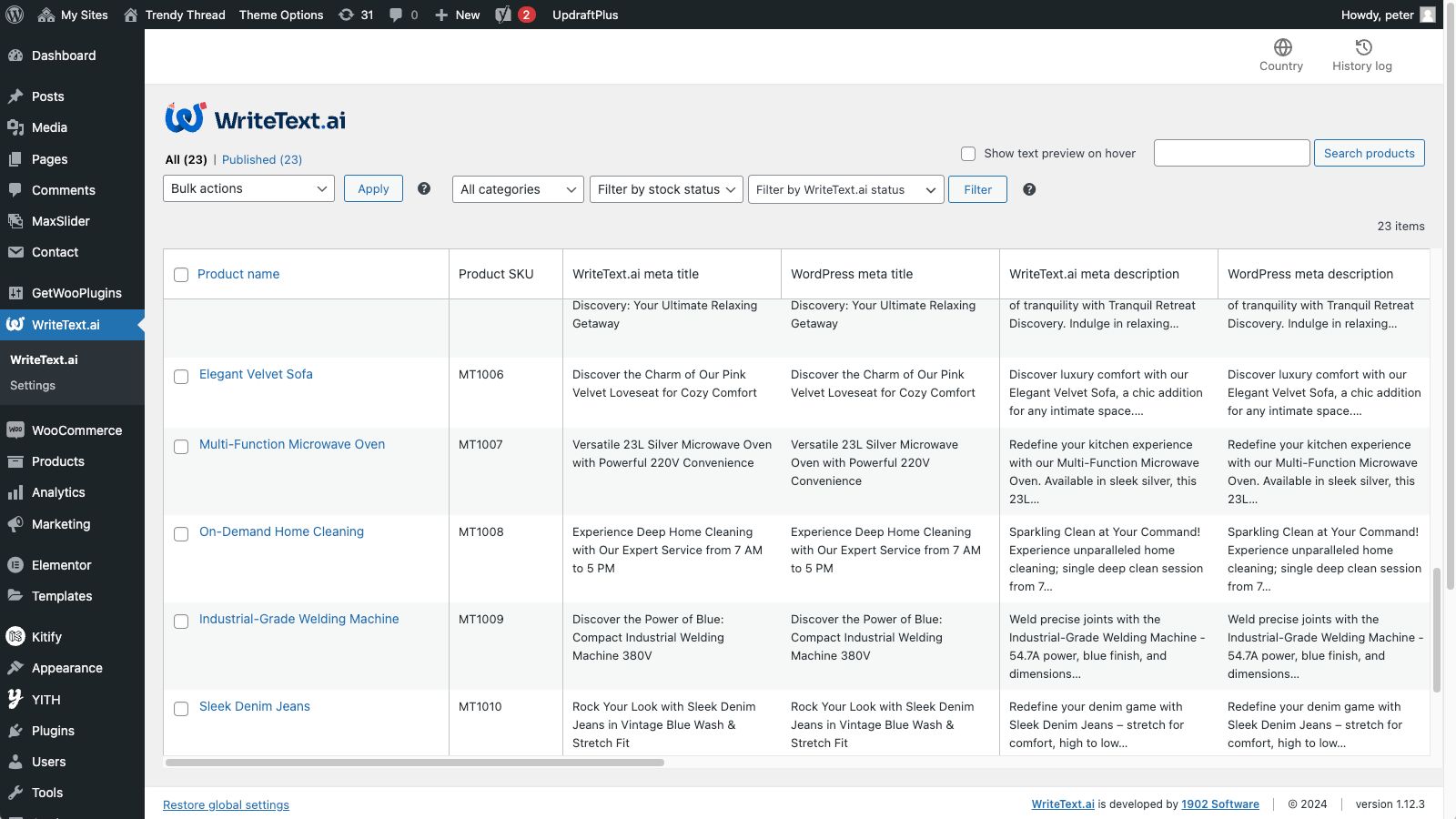Open the Country globe icon
The width and height of the screenshot is (1456, 819).
pos(1281,48)
